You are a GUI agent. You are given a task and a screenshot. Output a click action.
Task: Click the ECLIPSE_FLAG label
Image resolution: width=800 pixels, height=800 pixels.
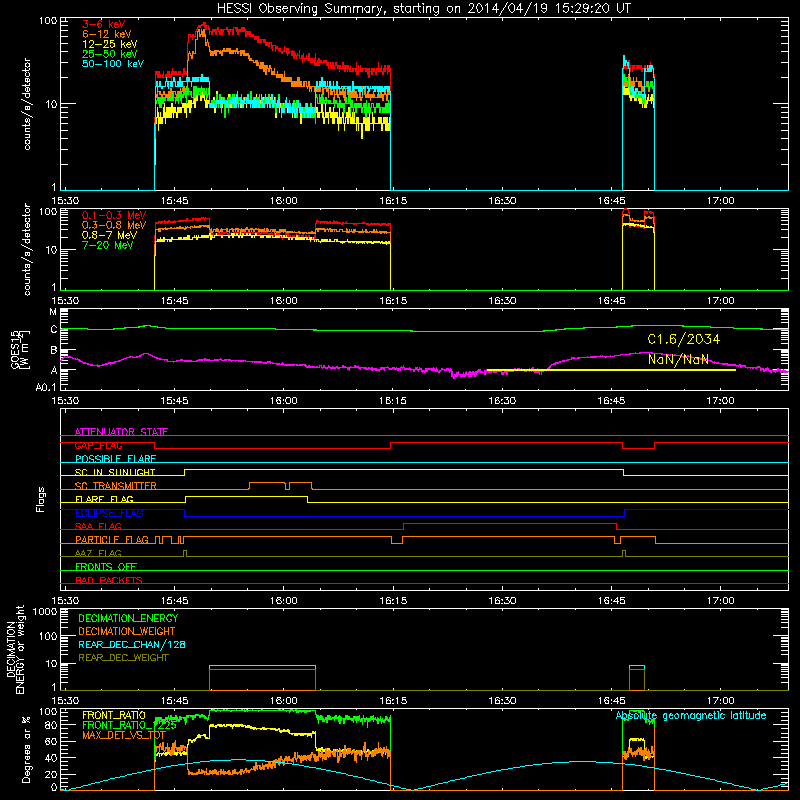coord(109,513)
